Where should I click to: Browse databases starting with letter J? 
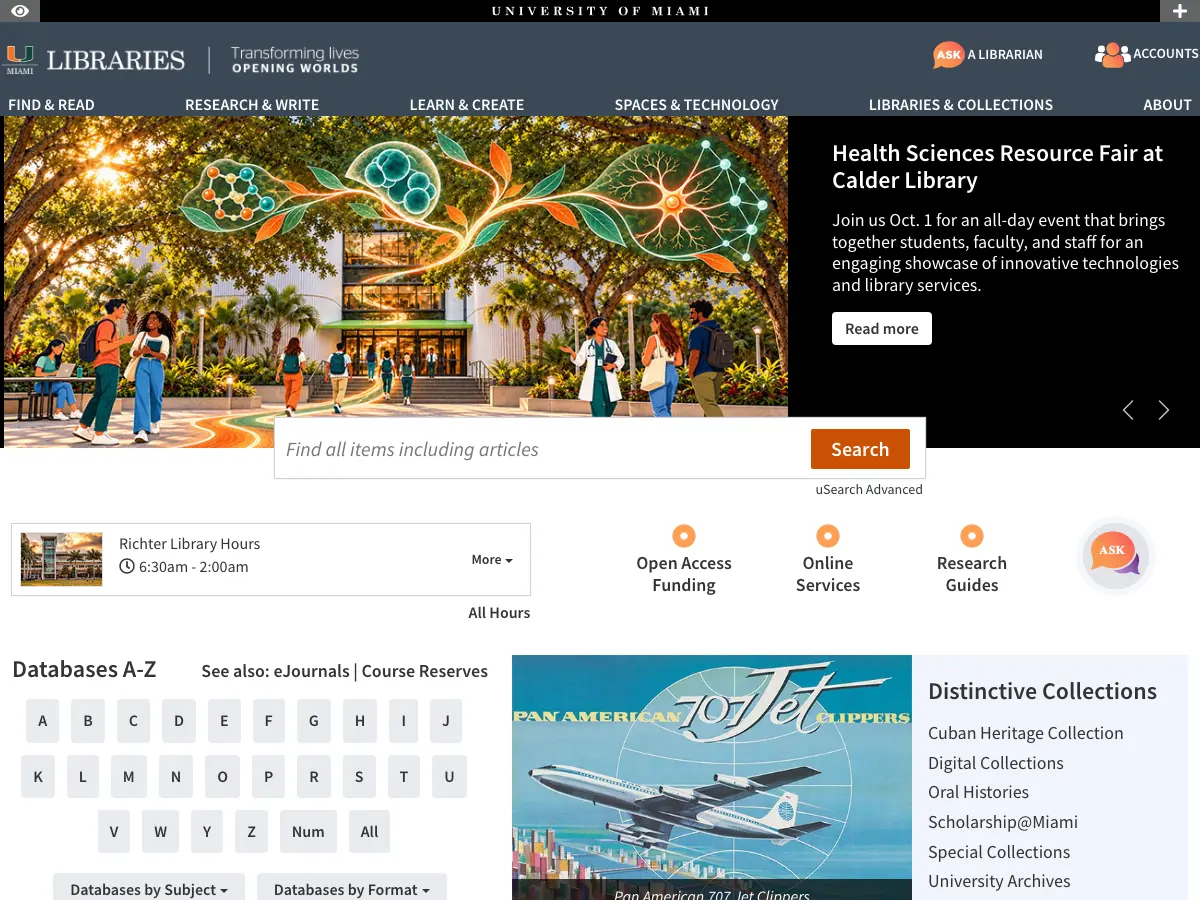(x=446, y=721)
